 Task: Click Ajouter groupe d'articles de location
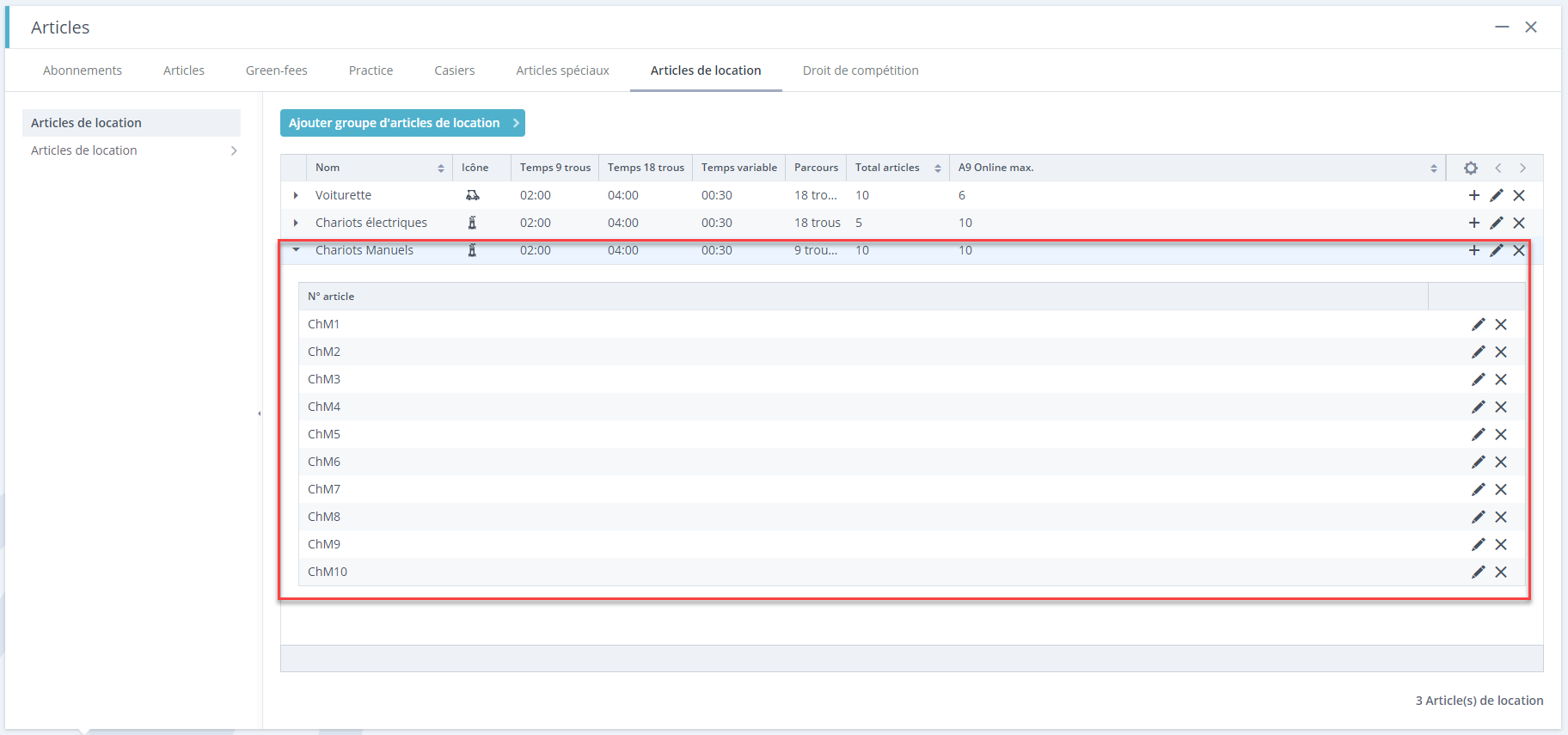(x=402, y=123)
